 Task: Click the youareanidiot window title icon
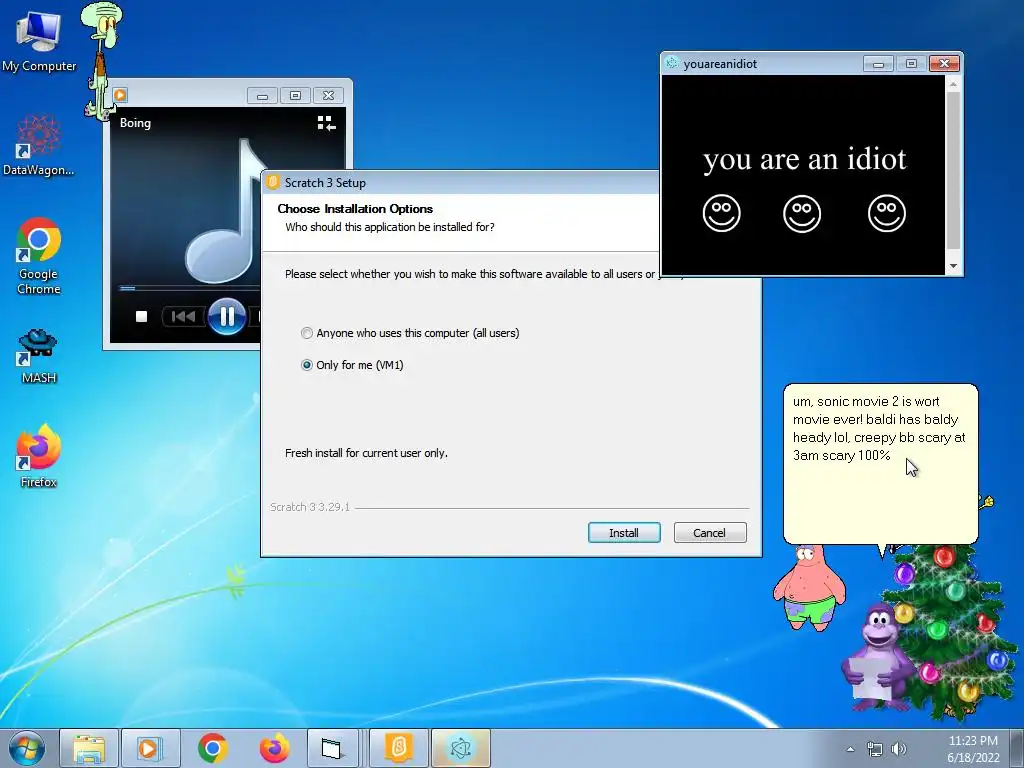point(671,63)
